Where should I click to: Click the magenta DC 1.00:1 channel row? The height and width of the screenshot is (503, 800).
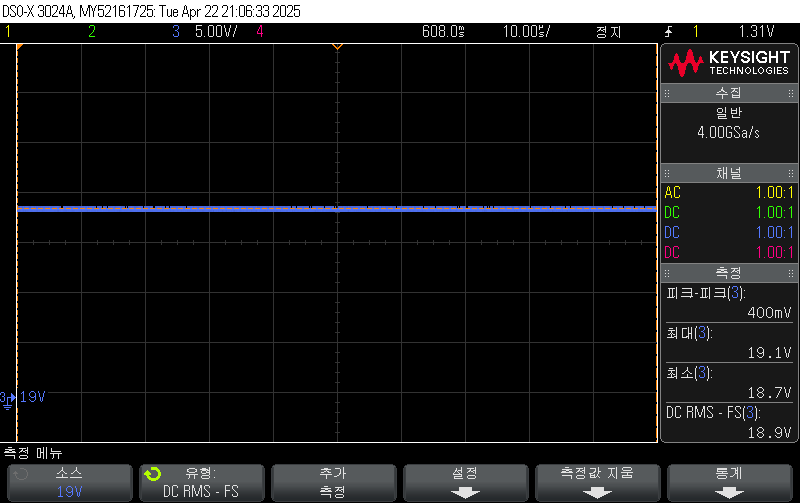(x=729, y=253)
